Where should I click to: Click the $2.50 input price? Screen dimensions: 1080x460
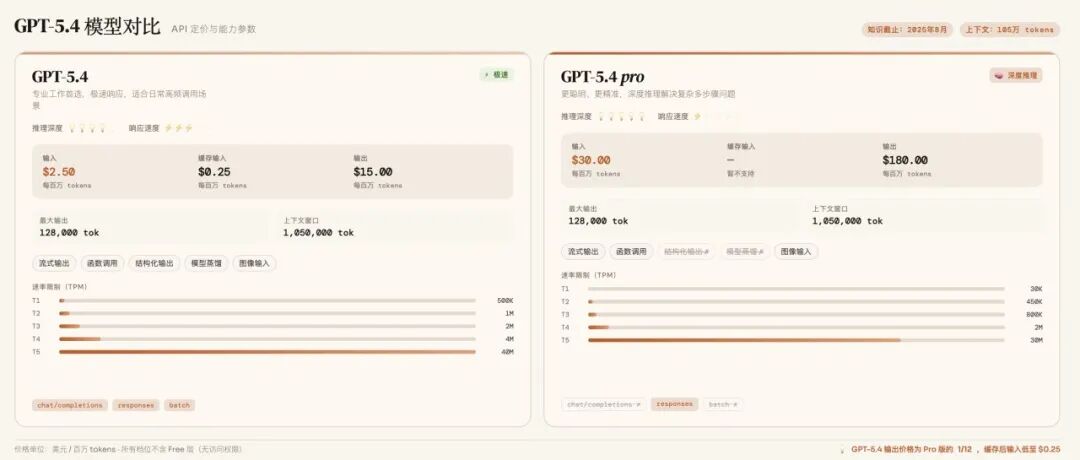(x=59, y=171)
